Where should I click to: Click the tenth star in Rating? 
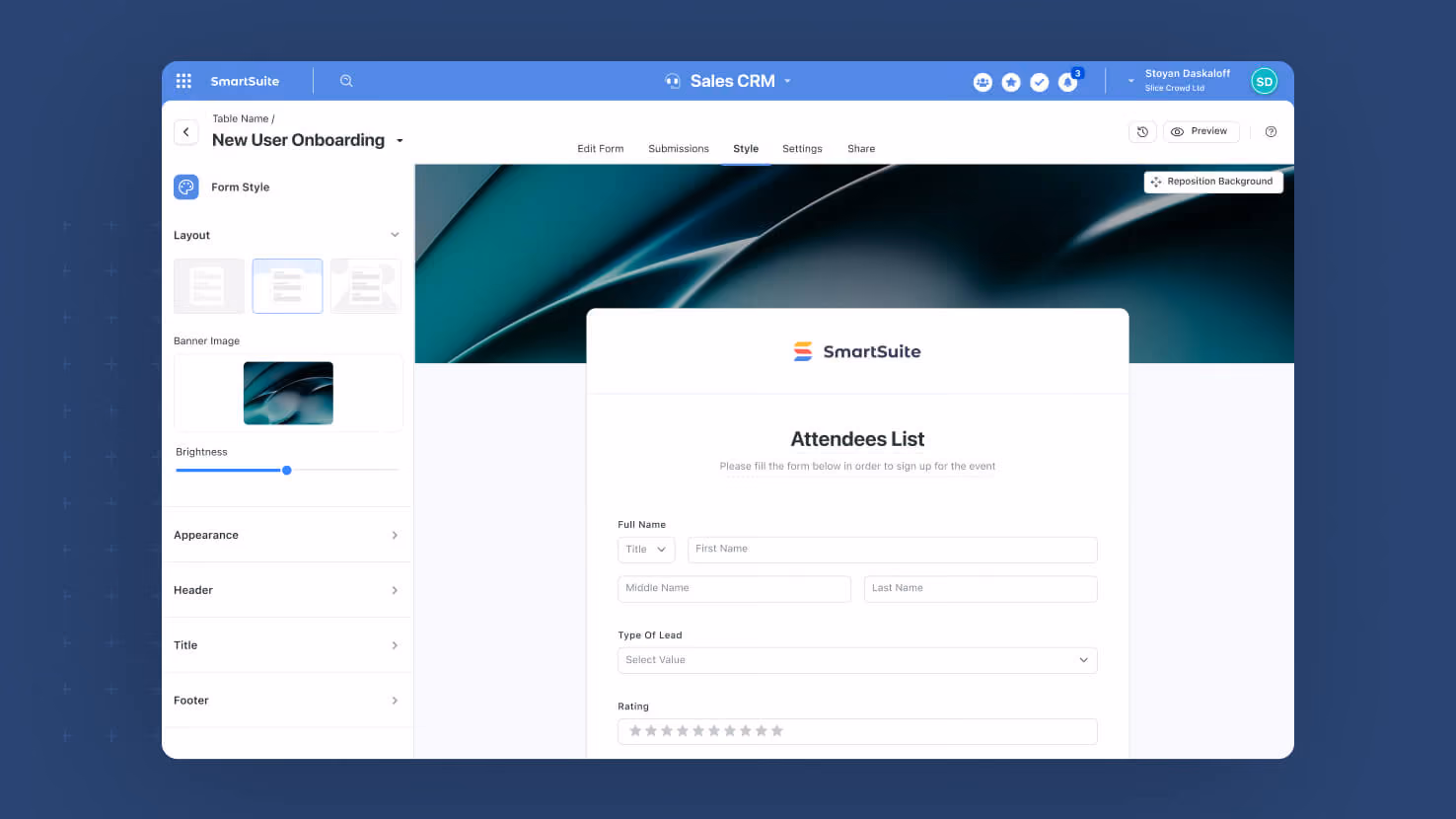(x=777, y=731)
